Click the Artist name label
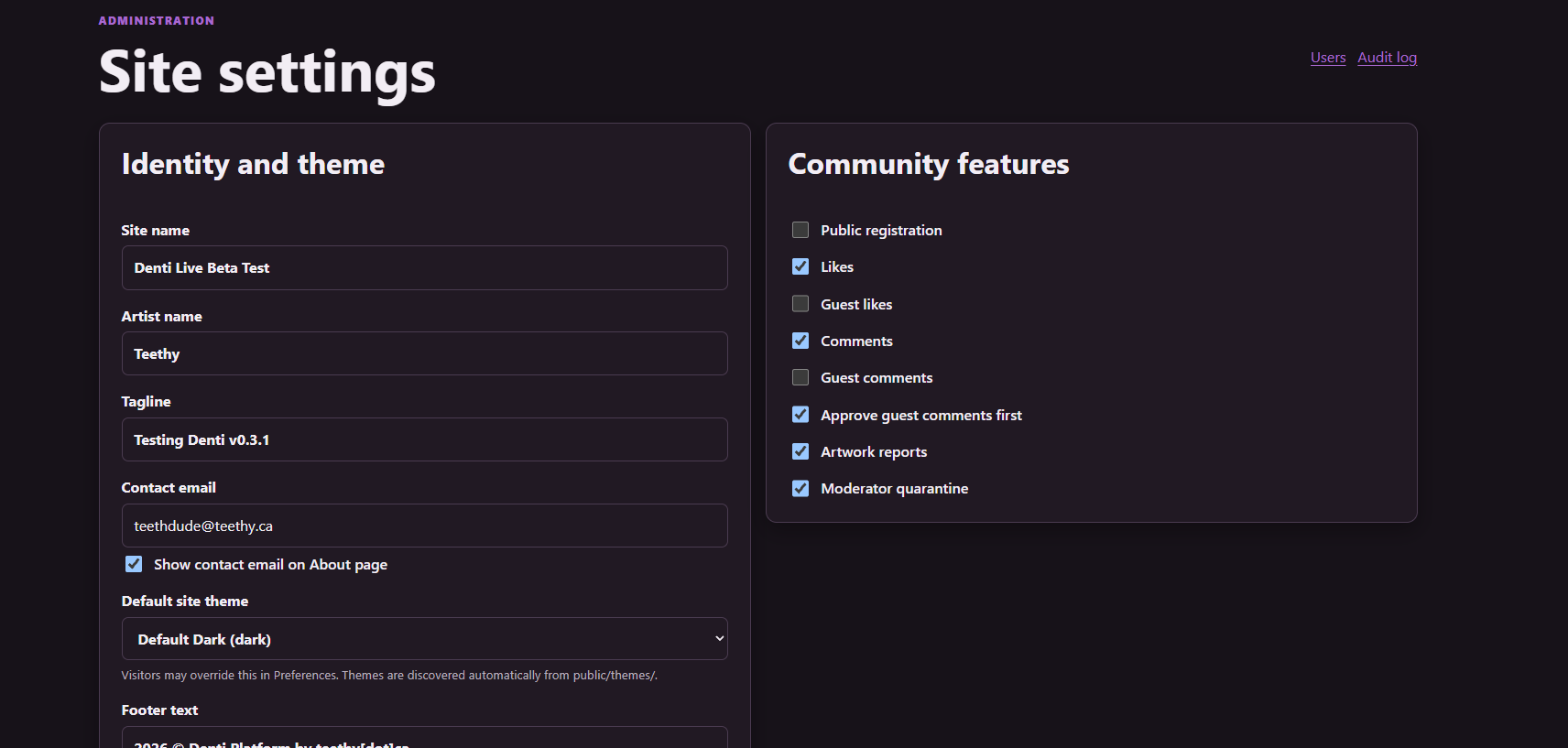1568x748 pixels. pos(162,317)
